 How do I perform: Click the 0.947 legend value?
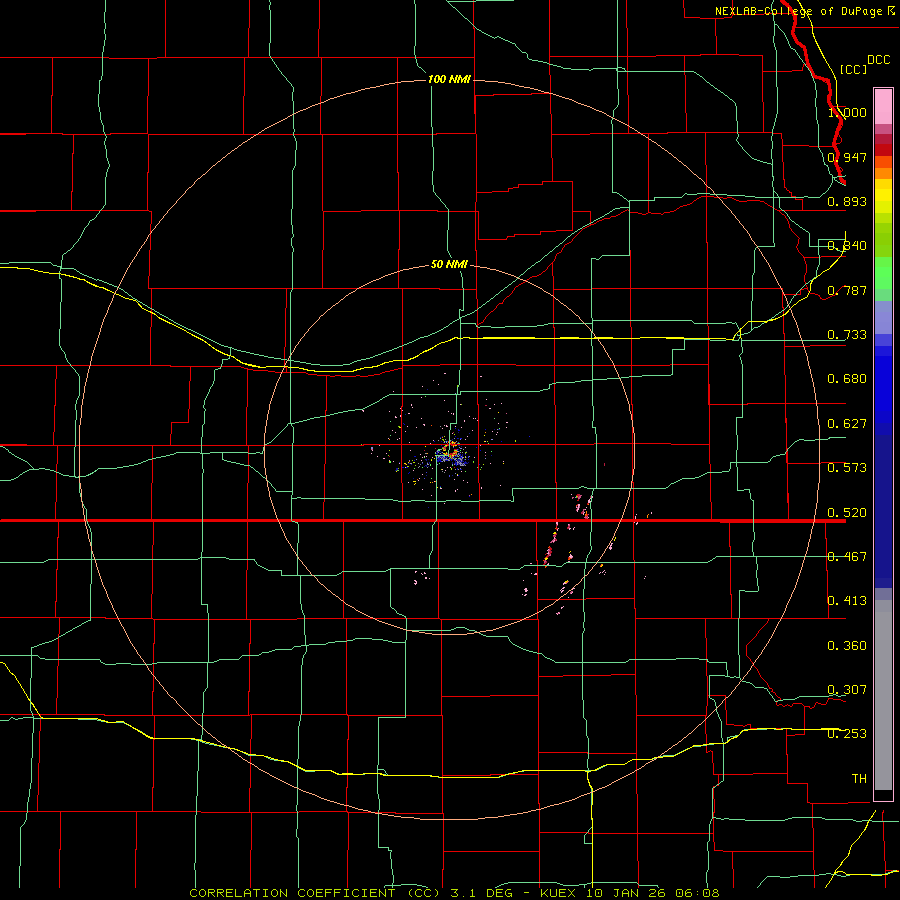click(847, 157)
